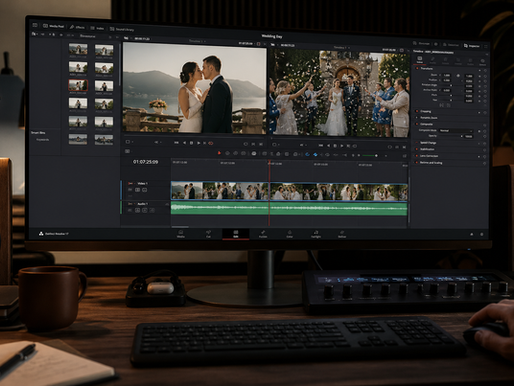Image resolution: width=514 pixels, height=386 pixels.
Task: Open Timeline 1 dropdown above timeline viewer
Action: pyautogui.click(x=341, y=48)
